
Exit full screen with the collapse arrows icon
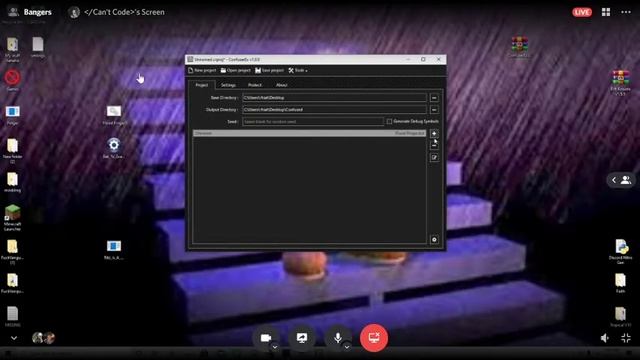click(x=626, y=338)
